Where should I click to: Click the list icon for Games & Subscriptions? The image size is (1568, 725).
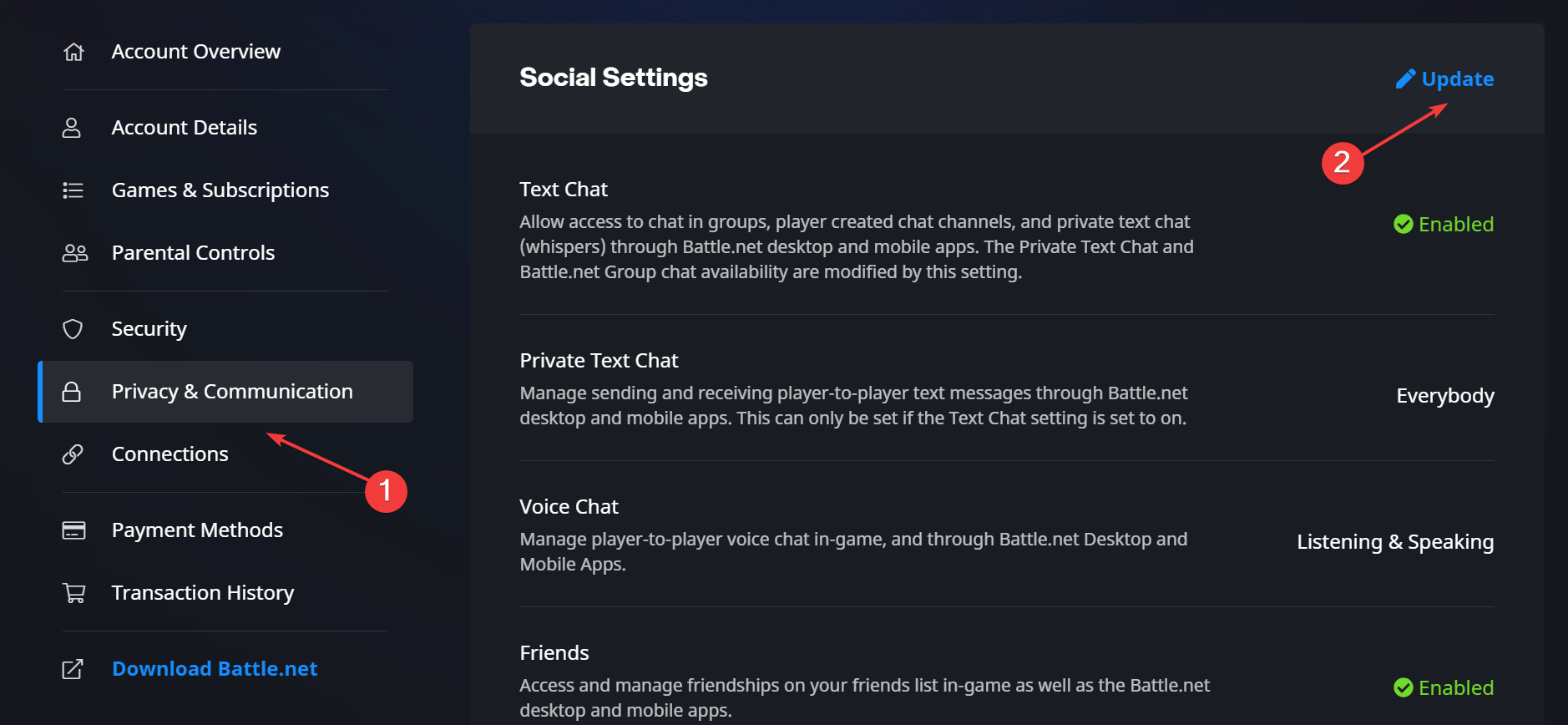73,190
